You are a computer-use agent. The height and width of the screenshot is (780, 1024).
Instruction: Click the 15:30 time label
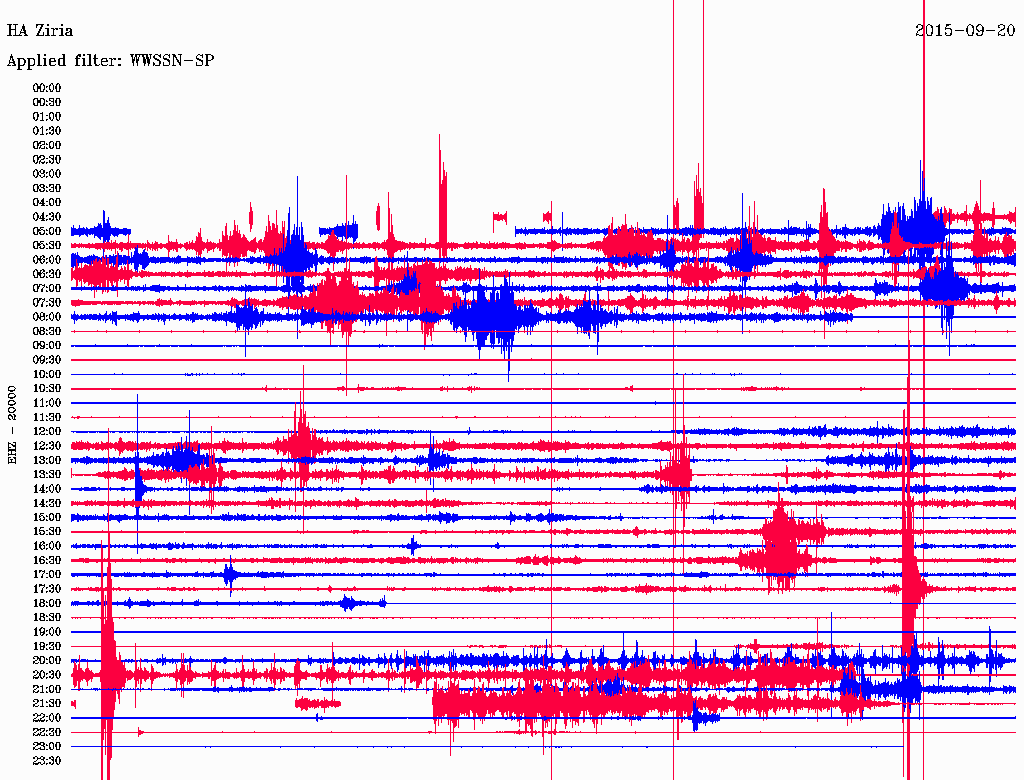(47, 532)
